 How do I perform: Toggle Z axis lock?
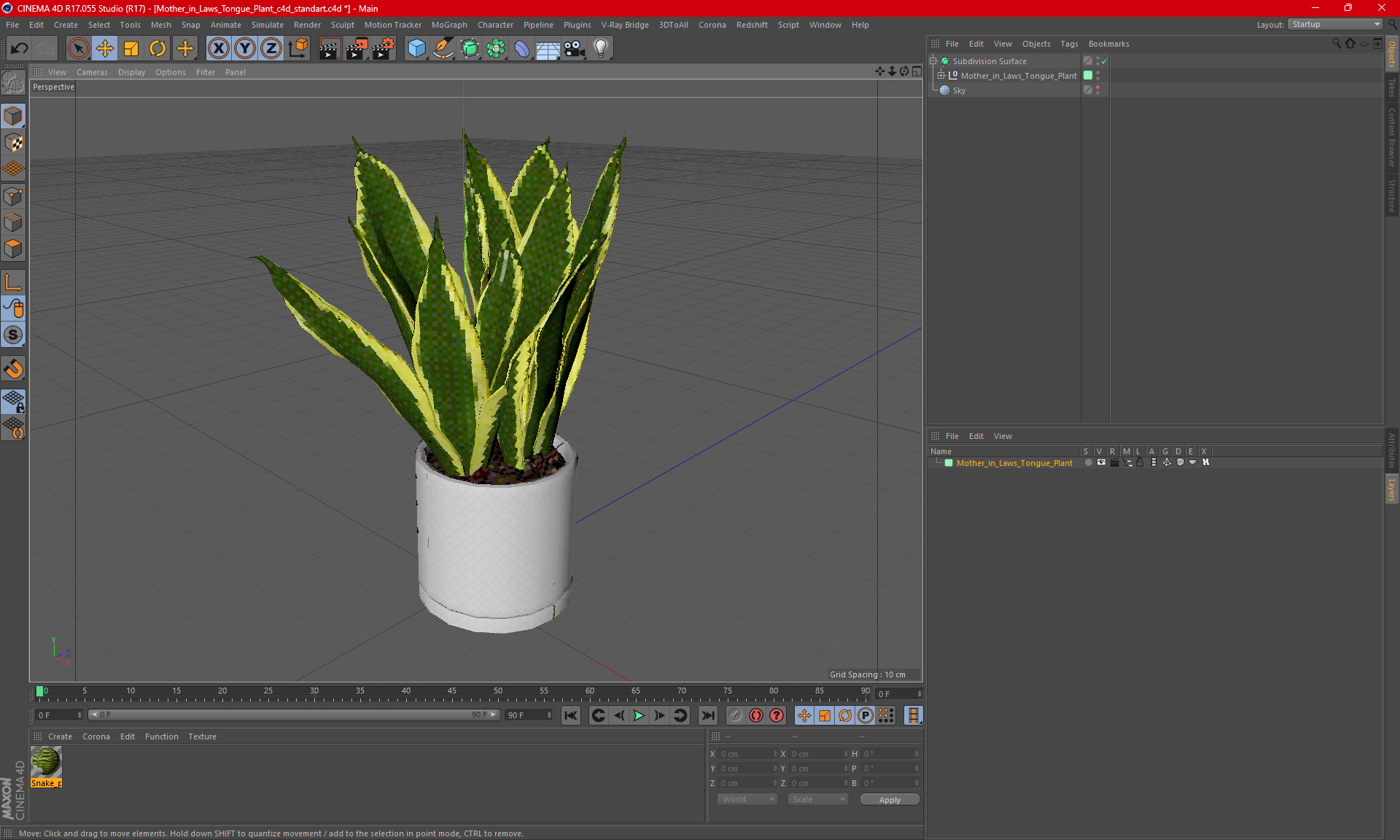pos(271,49)
